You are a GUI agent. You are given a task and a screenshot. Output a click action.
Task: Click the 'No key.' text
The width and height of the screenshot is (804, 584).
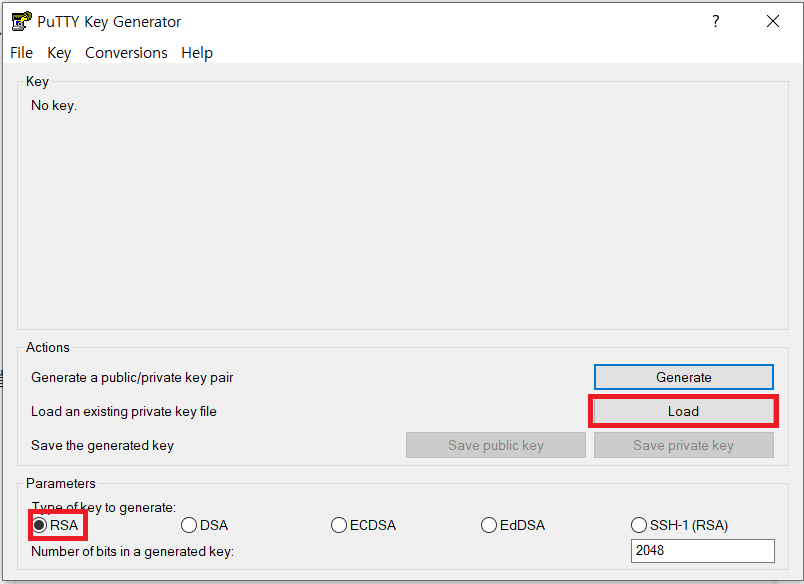tap(54, 106)
